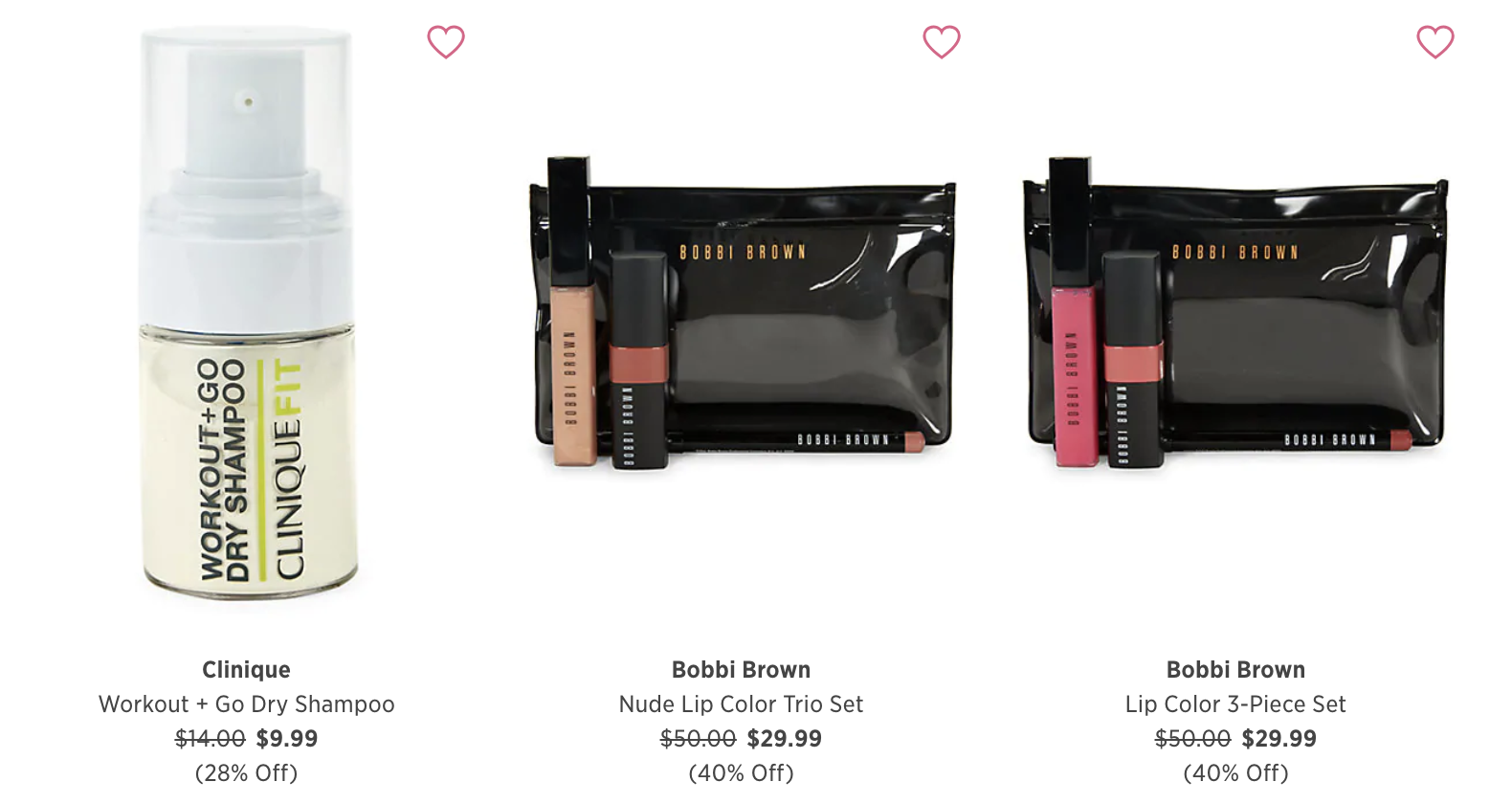Click the $29.99 price of 3-Piece Set

[1279, 739]
